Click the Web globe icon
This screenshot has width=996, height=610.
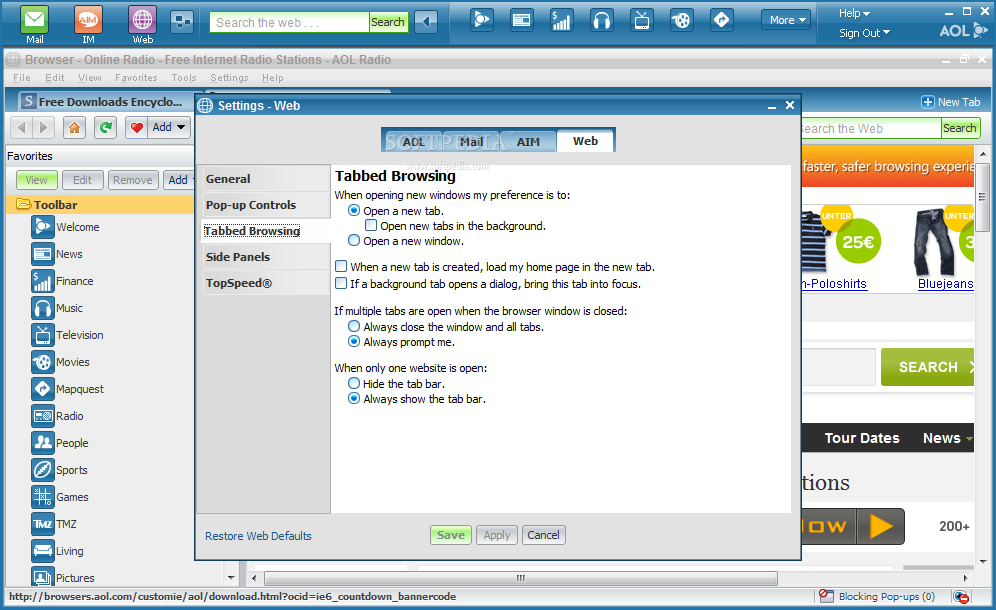pyautogui.click(x=142, y=24)
